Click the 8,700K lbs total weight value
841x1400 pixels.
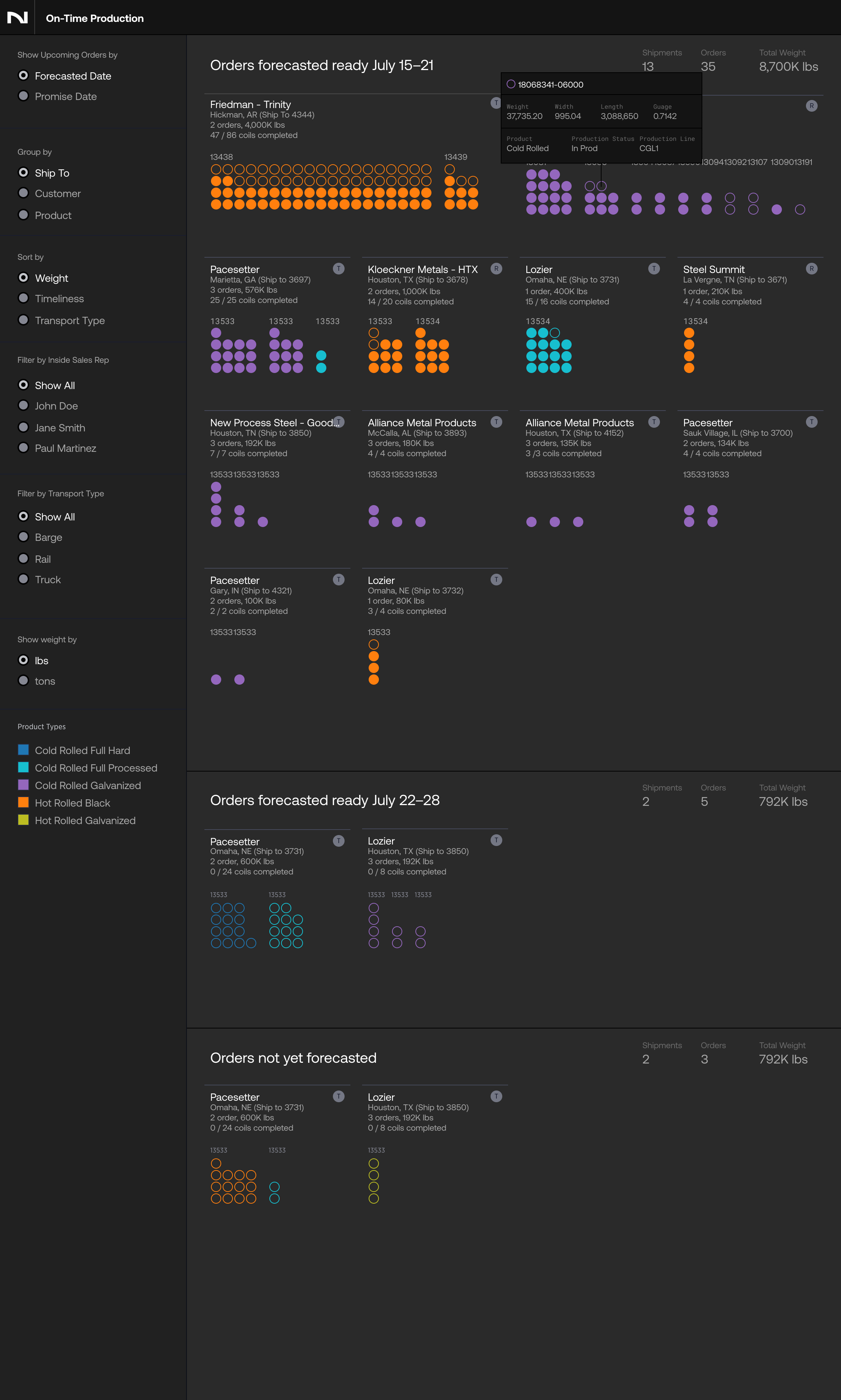click(x=788, y=66)
